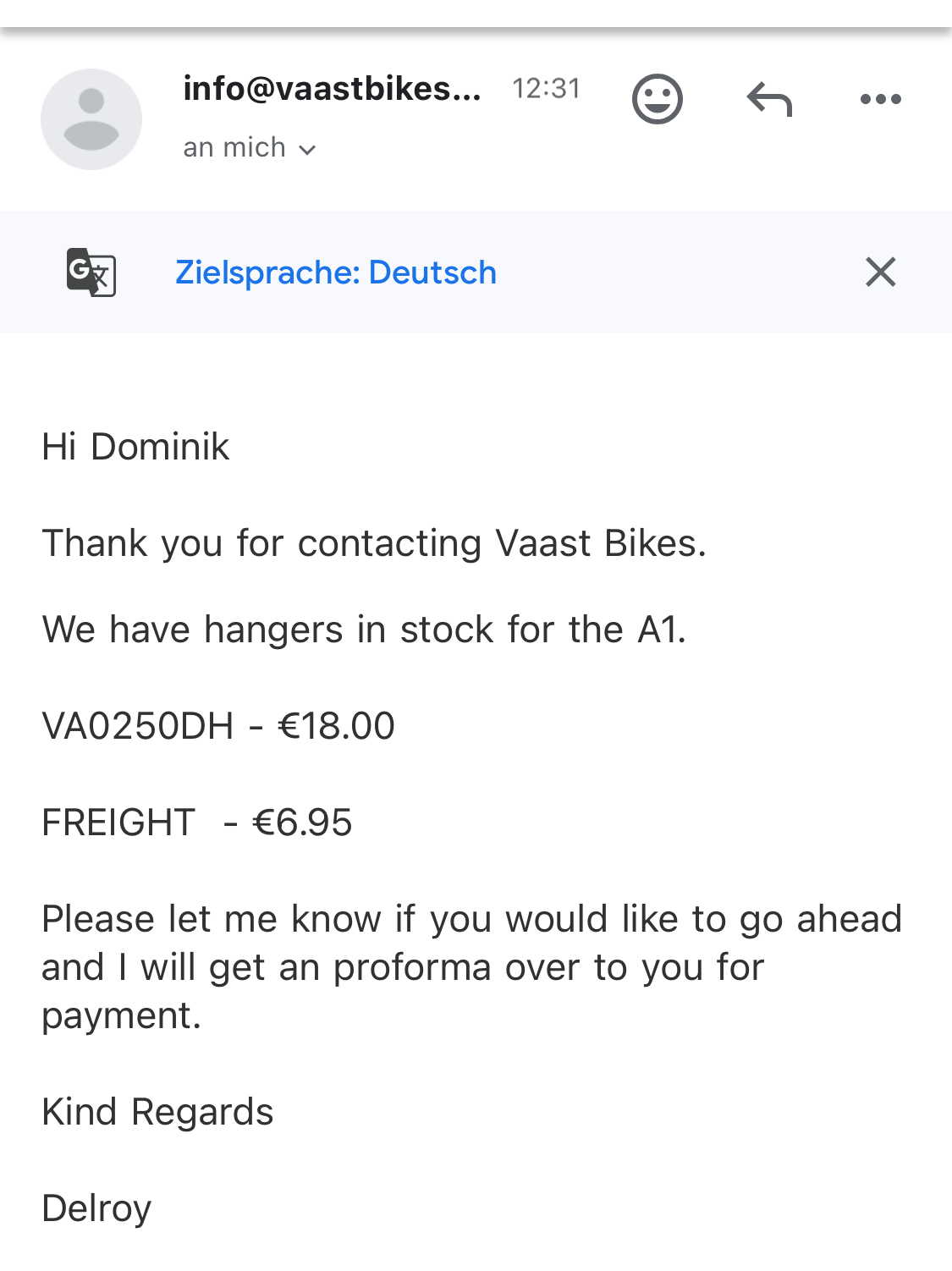Reply to the Vaast Bikes email
952x1271 pixels.
769,99
